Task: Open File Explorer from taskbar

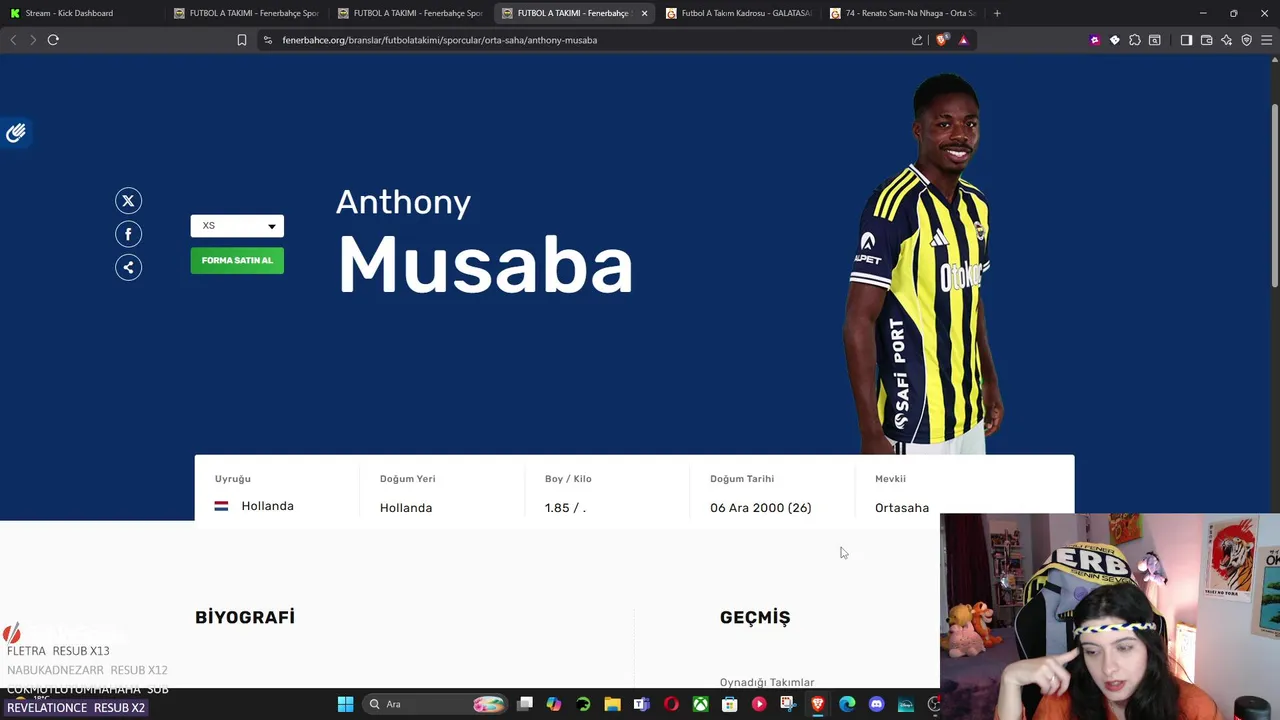Action: 612,704
